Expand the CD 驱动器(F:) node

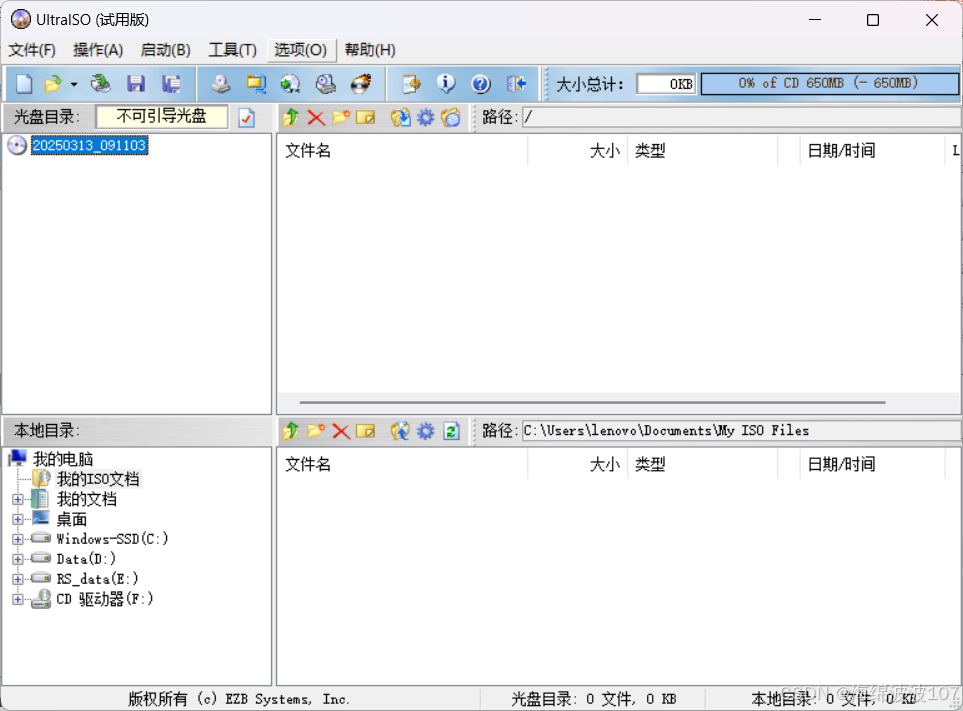click(18, 599)
